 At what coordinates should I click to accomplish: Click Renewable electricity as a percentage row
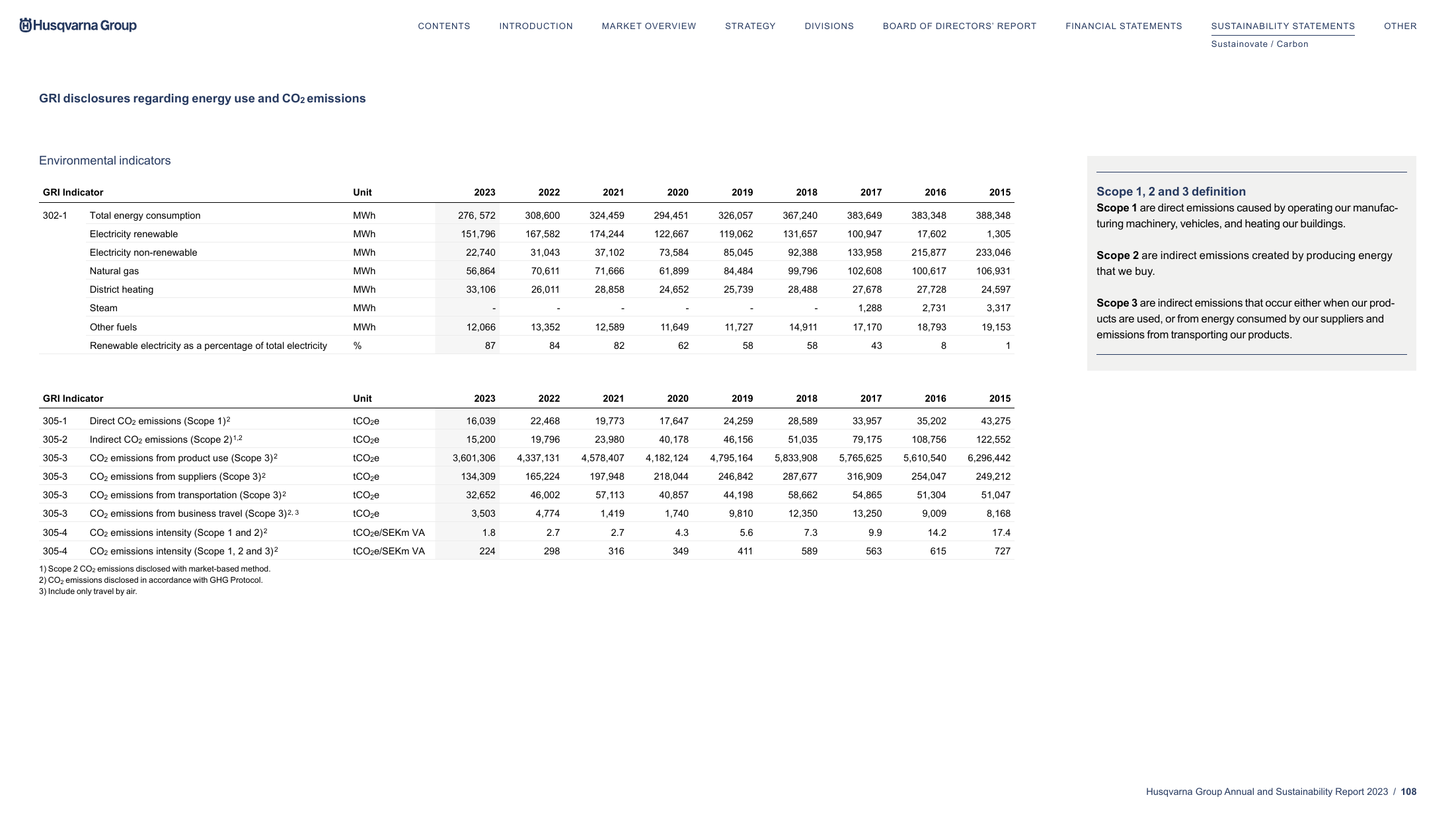[x=208, y=346]
